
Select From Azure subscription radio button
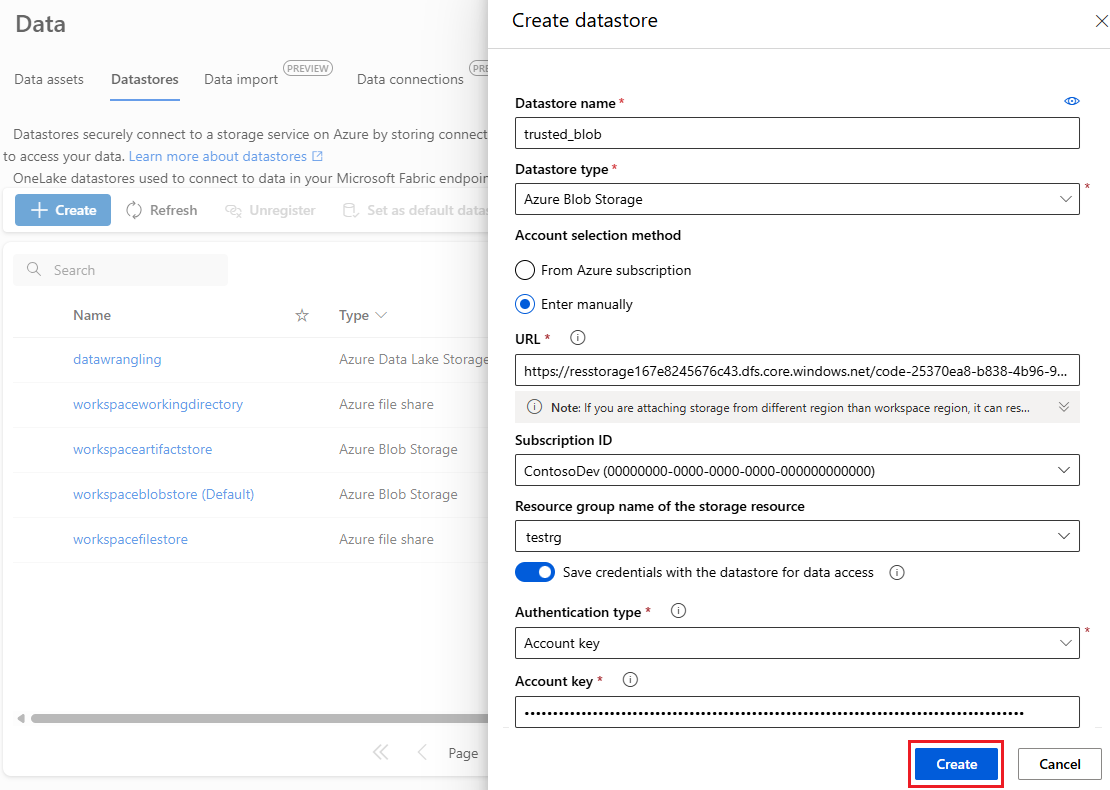click(x=525, y=270)
